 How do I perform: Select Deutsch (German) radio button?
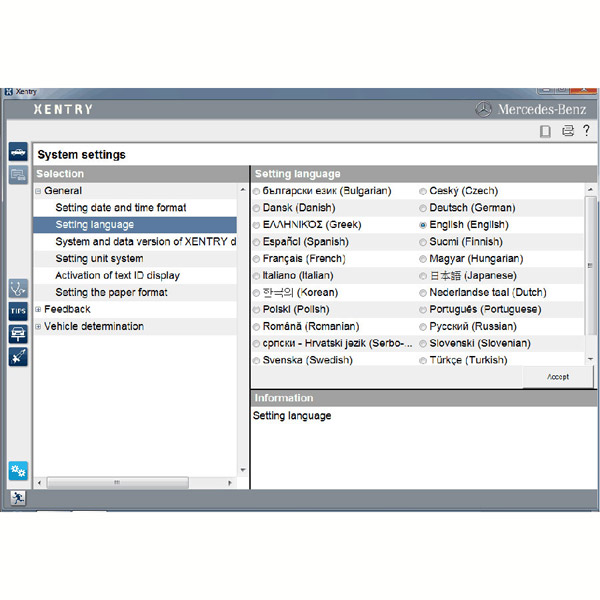[x=423, y=208]
